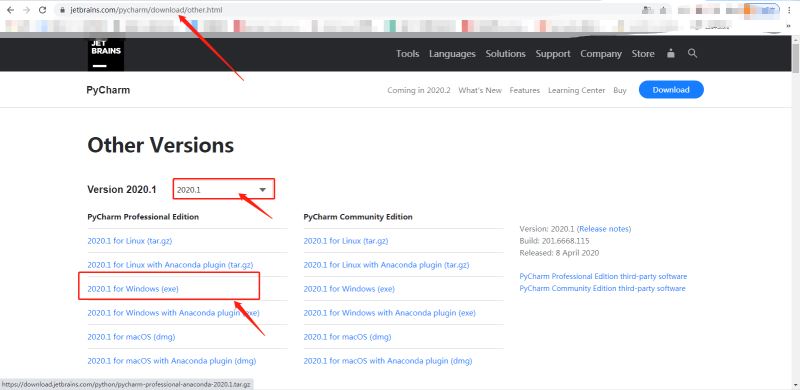Viewport: 800px width, 390px height.
Task: Download Community 2020.1 macOS with Anaconda plugin
Action: coord(388,361)
